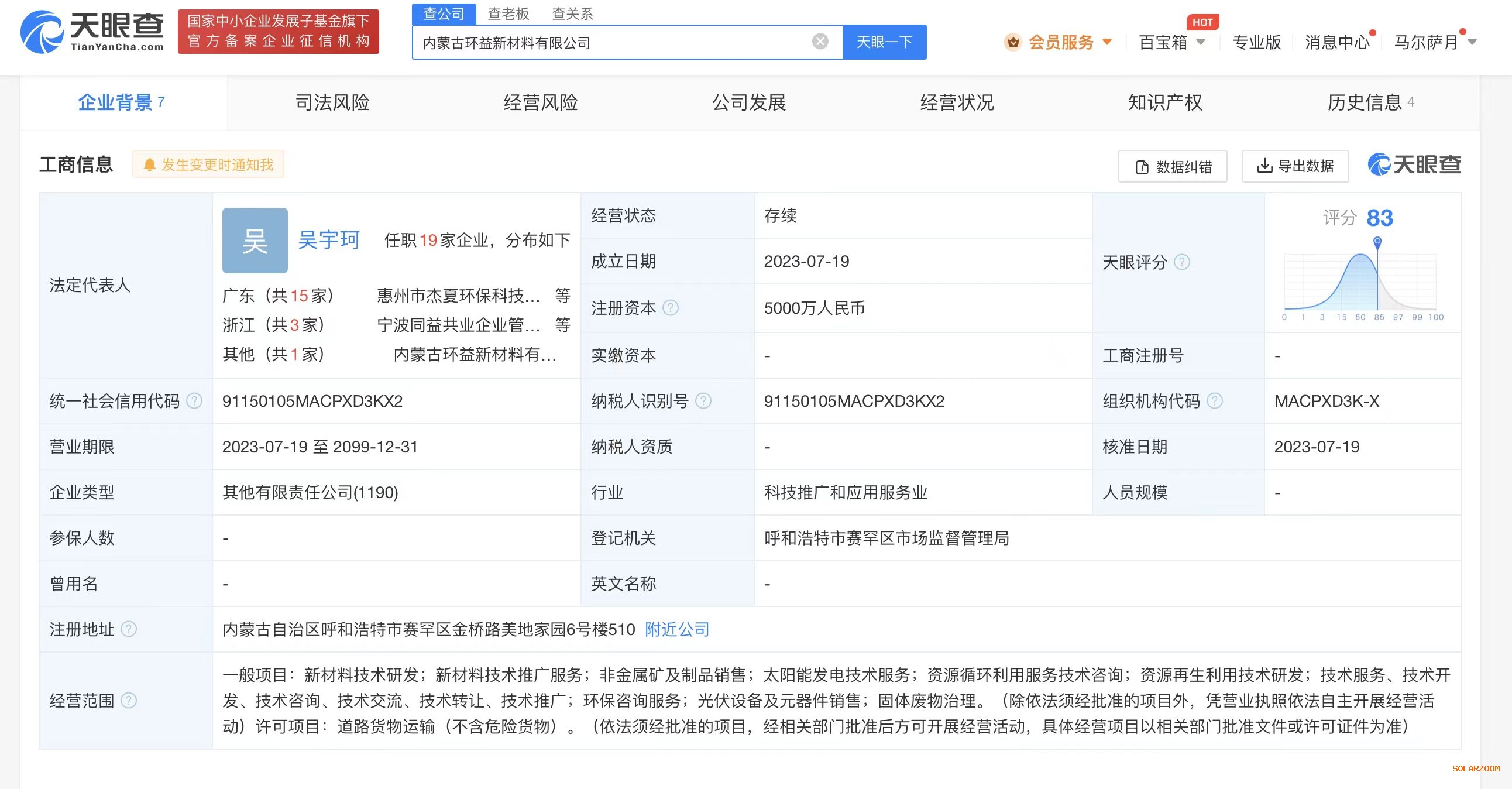Open the 知识产权 tab
The height and width of the screenshot is (789, 1512).
coord(1164,103)
